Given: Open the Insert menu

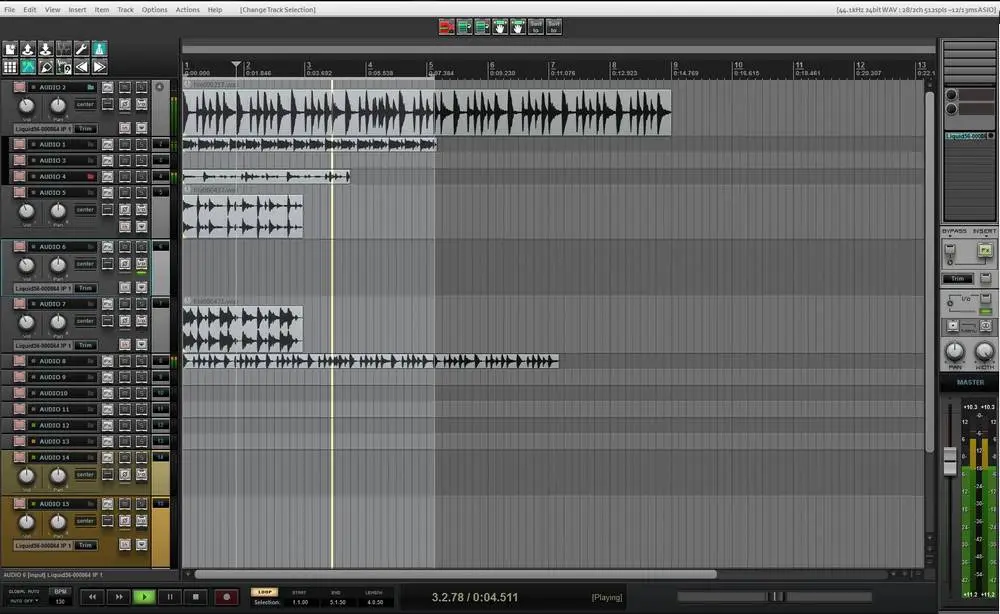Looking at the screenshot, I should [77, 10].
